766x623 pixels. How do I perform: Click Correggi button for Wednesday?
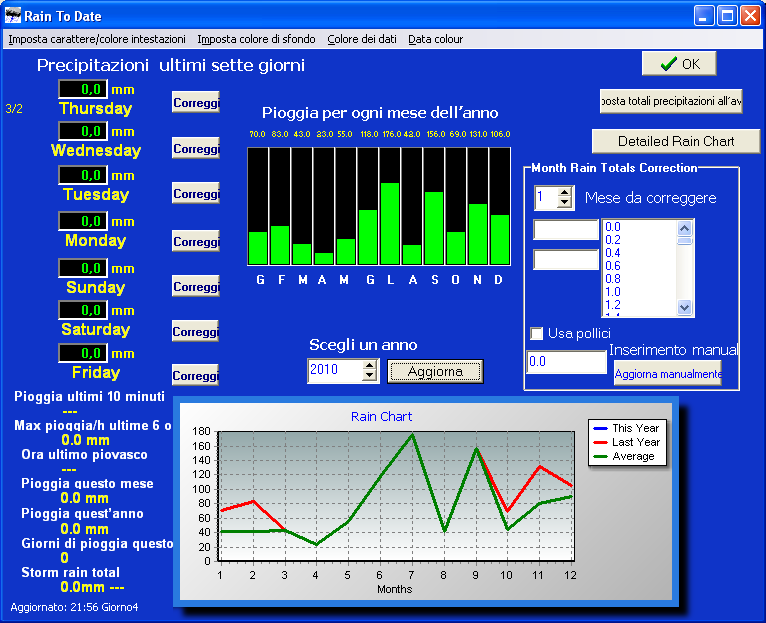click(195, 148)
